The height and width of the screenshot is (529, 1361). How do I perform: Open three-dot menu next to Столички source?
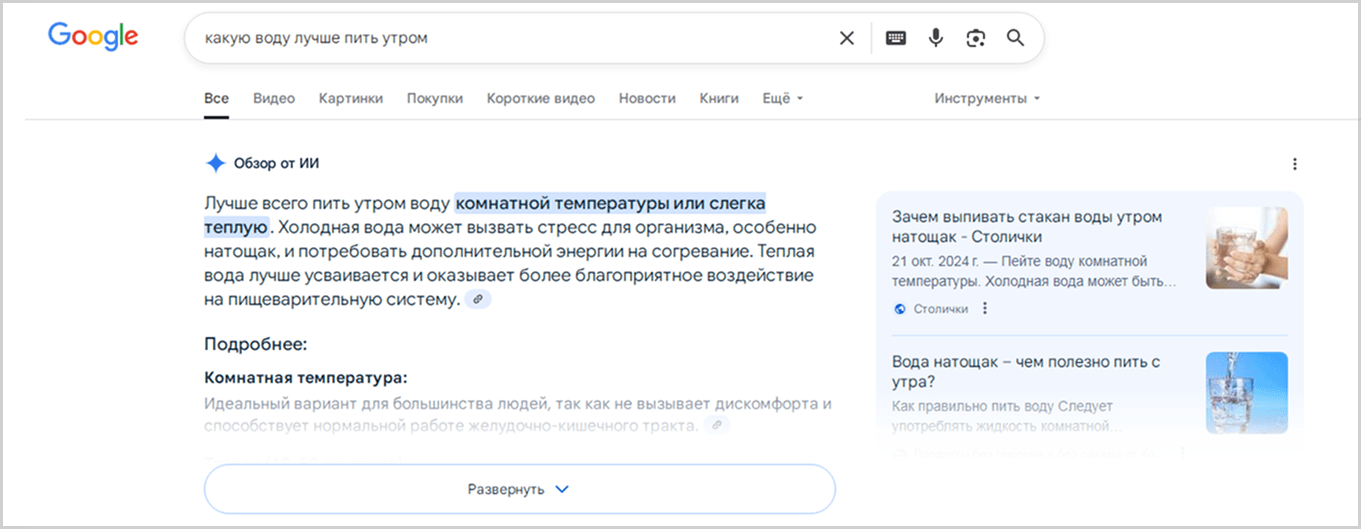985,308
